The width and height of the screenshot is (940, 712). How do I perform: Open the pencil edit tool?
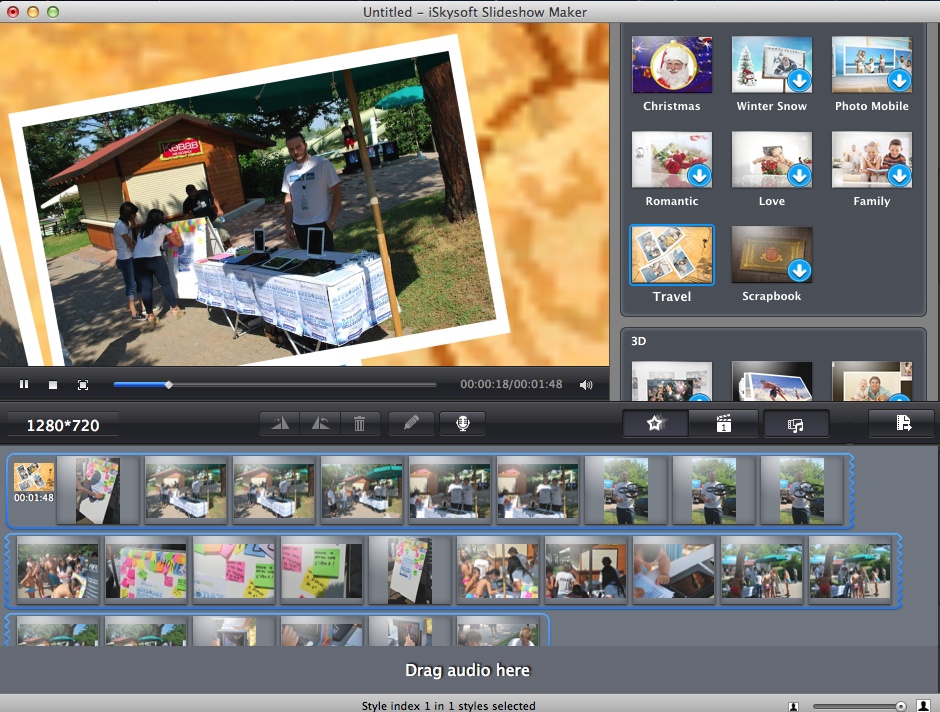click(x=411, y=423)
